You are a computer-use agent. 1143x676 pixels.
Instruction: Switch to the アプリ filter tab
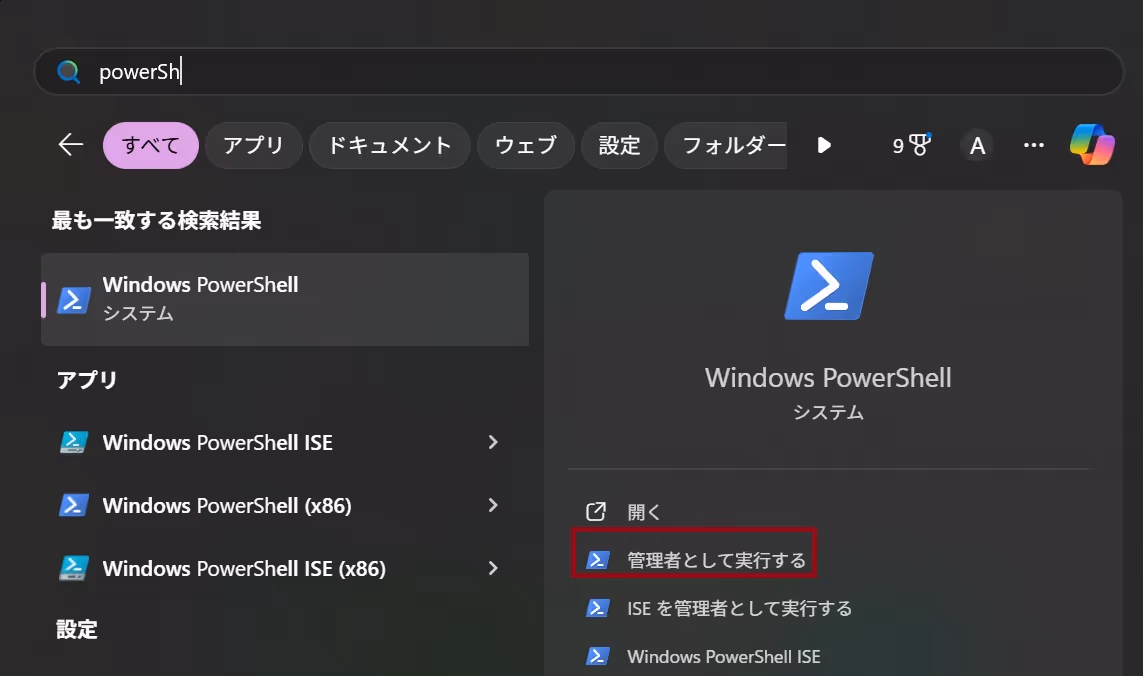pyautogui.click(x=254, y=145)
